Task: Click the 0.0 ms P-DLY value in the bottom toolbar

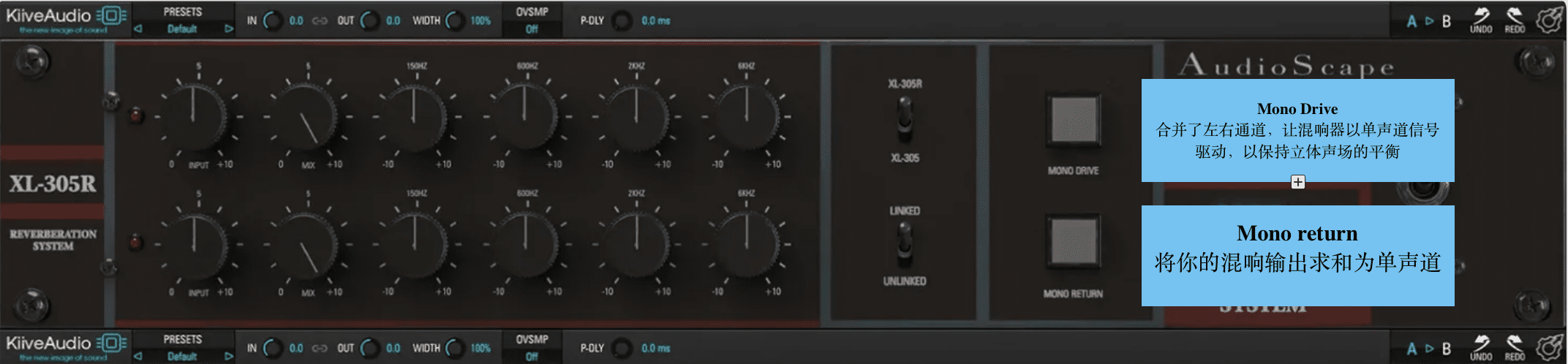Action: (655, 348)
